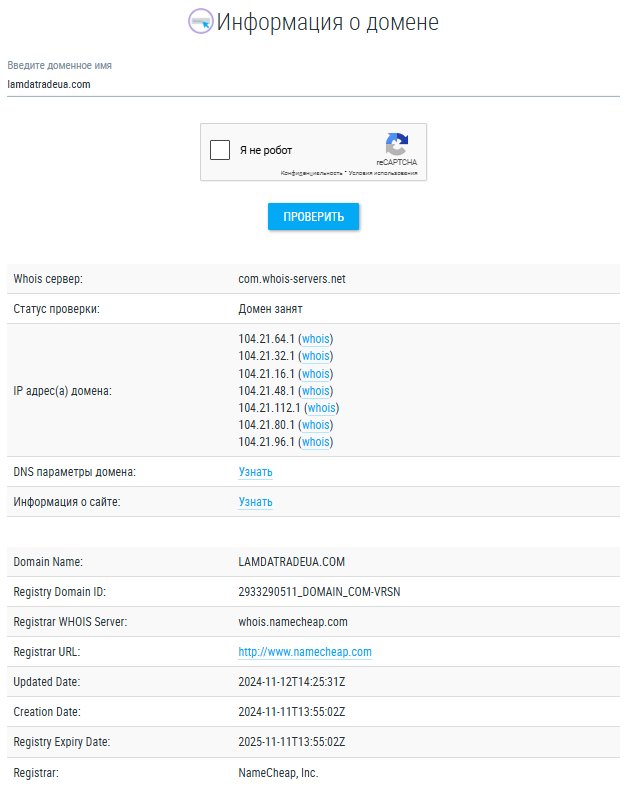Open whois link for 104.21.48.1
This screenshot has height=787, width=627.
[316, 391]
